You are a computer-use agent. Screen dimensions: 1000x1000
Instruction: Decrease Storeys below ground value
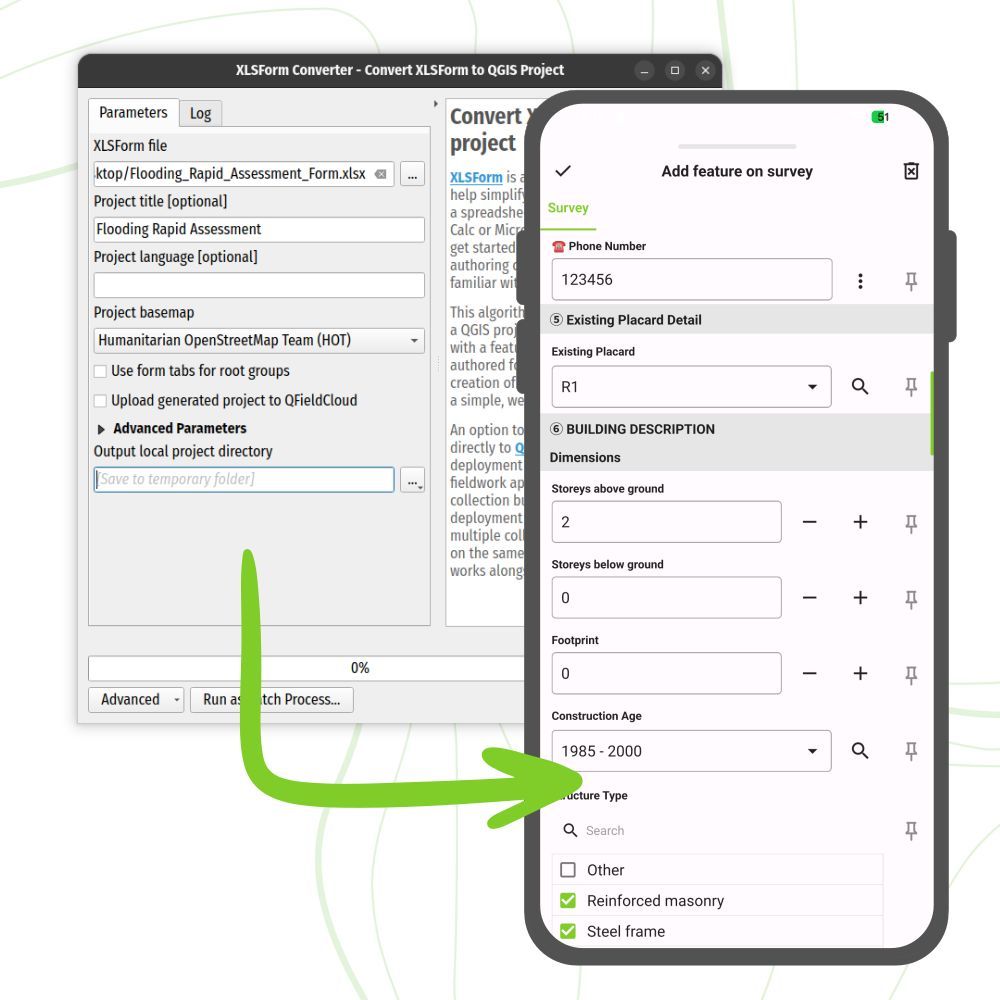(809, 598)
